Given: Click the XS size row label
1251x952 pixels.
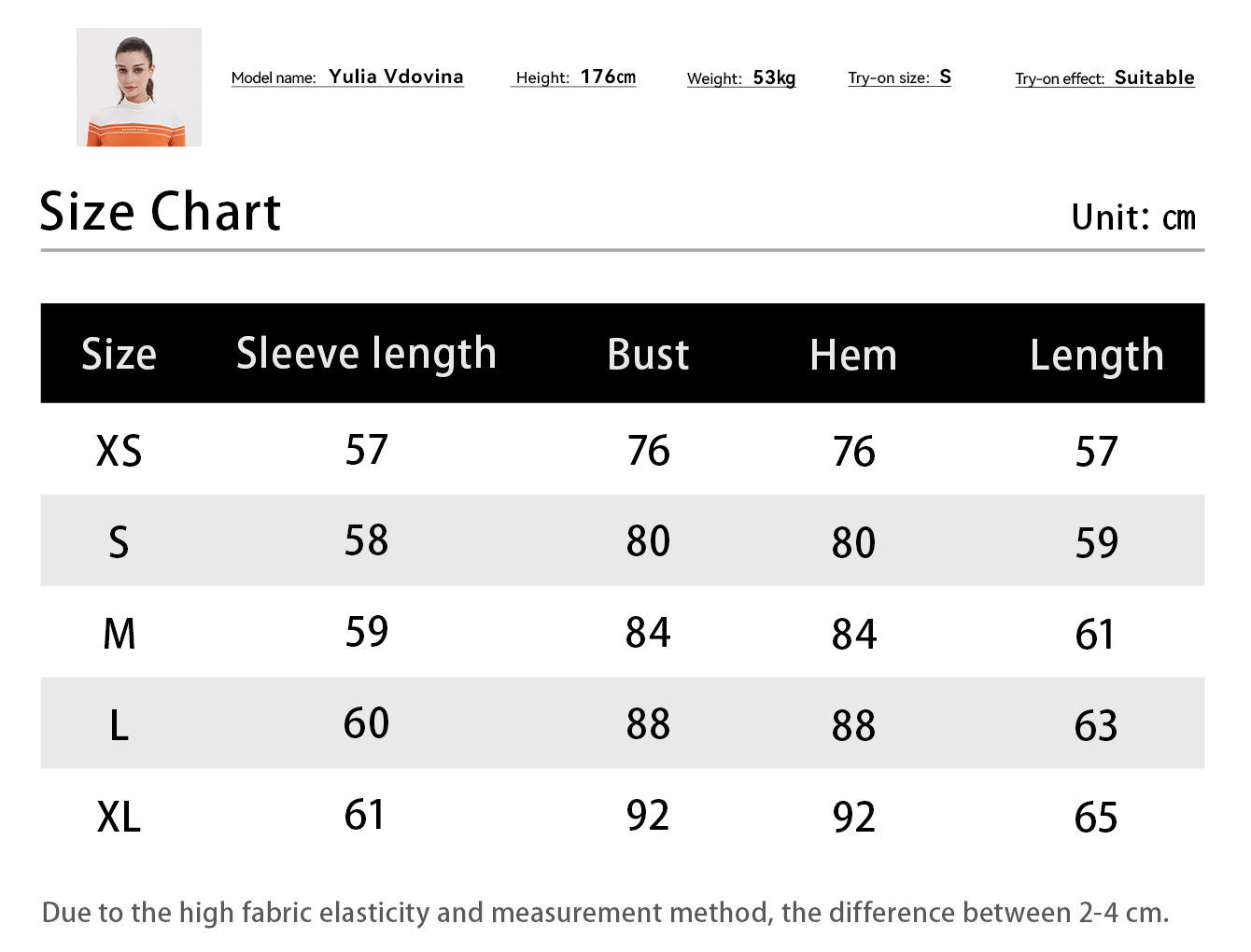Looking at the screenshot, I should [x=119, y=452].
